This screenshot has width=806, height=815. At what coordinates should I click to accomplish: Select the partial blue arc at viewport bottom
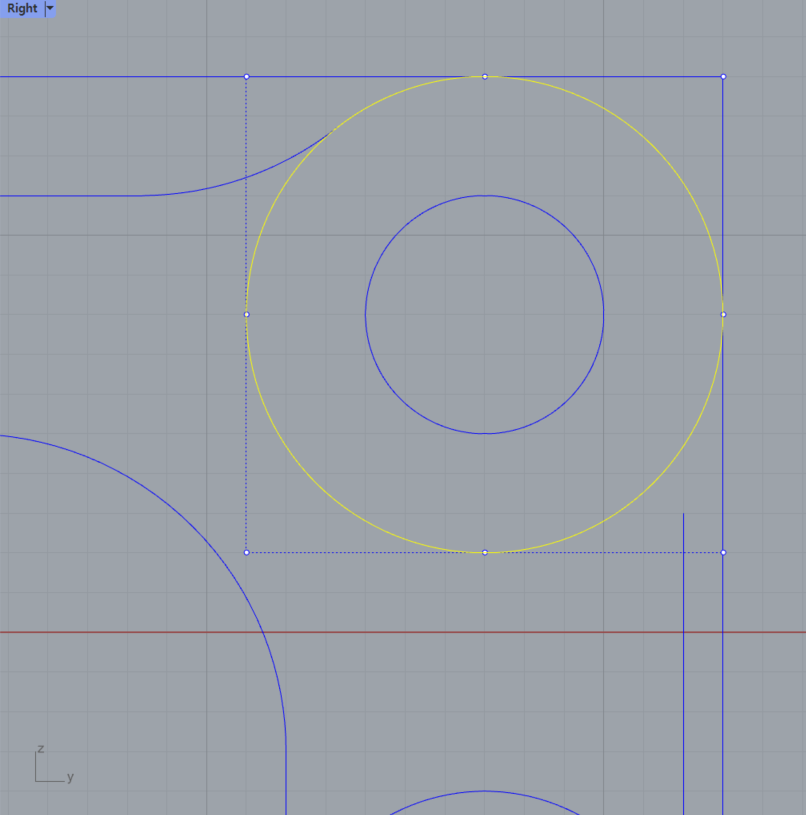click(484, 791)
